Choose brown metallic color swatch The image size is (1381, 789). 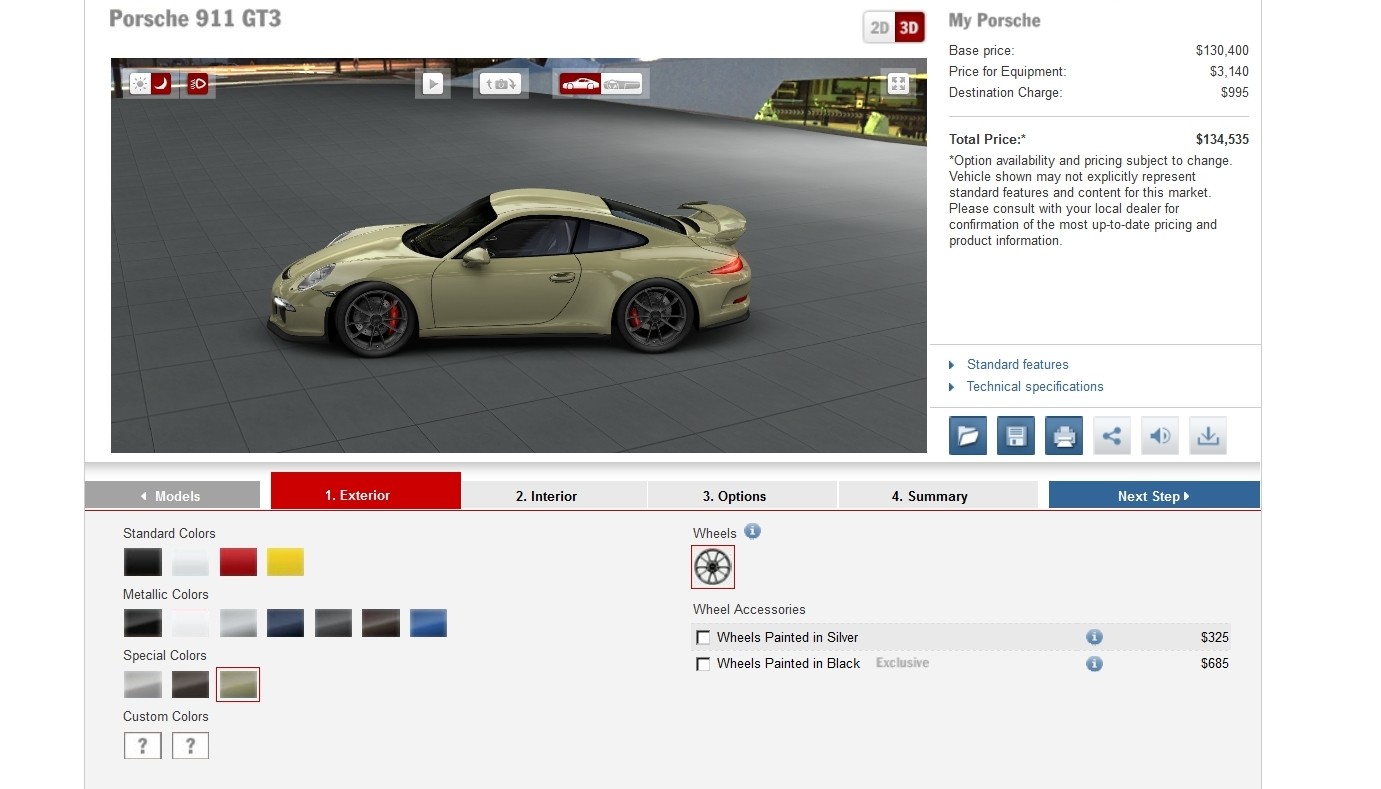[381, 623]
